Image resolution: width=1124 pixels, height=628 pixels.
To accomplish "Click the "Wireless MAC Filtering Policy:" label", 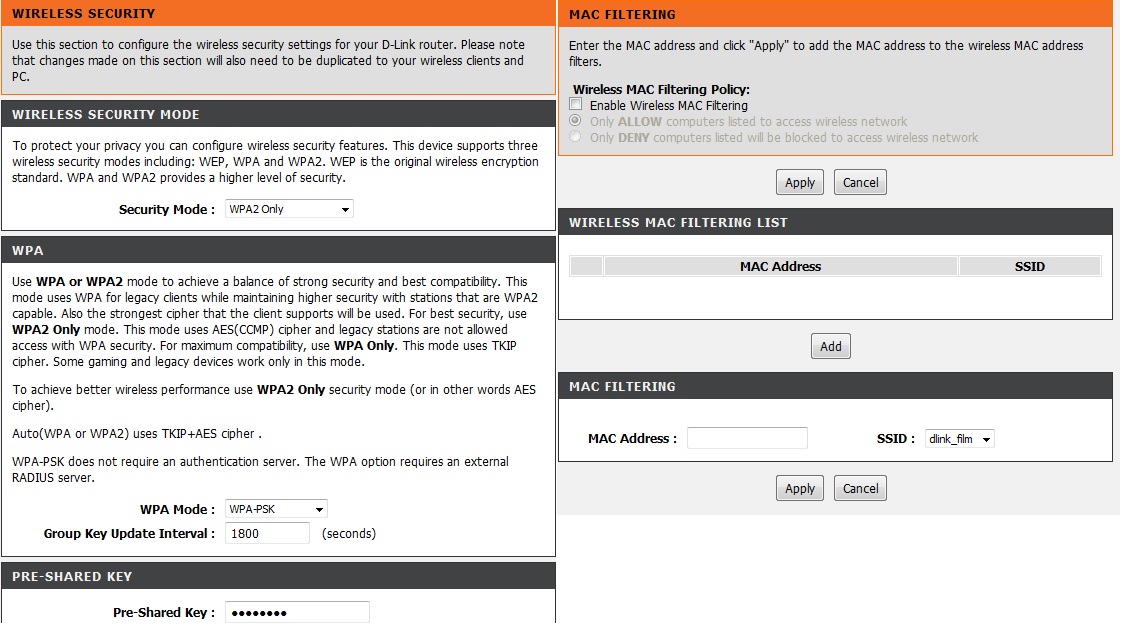I will pos(661,90).
